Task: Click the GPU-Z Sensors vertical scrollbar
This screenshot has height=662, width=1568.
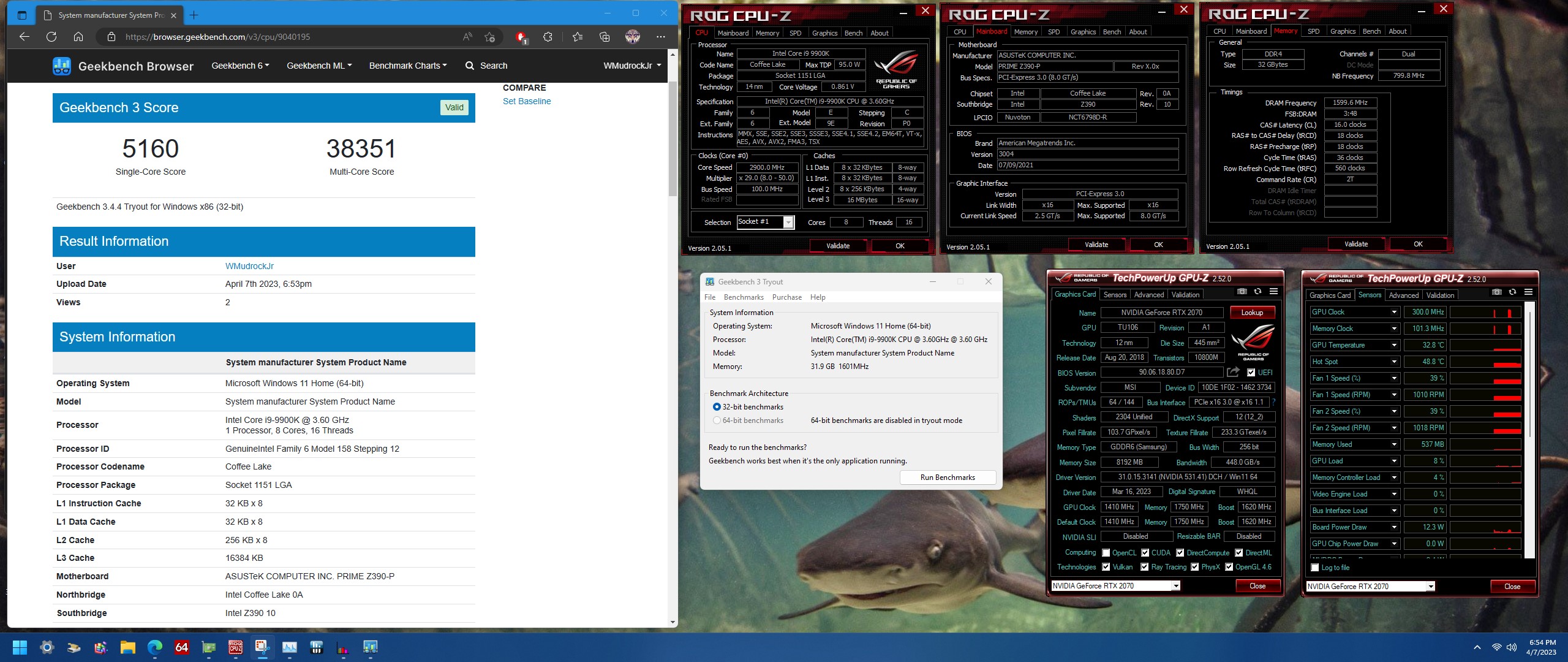Action: [x=1530, y=429]
